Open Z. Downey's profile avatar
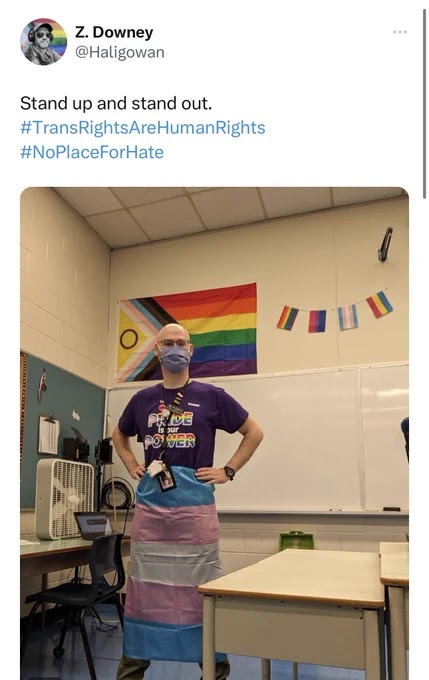 [x=43, y=42]
